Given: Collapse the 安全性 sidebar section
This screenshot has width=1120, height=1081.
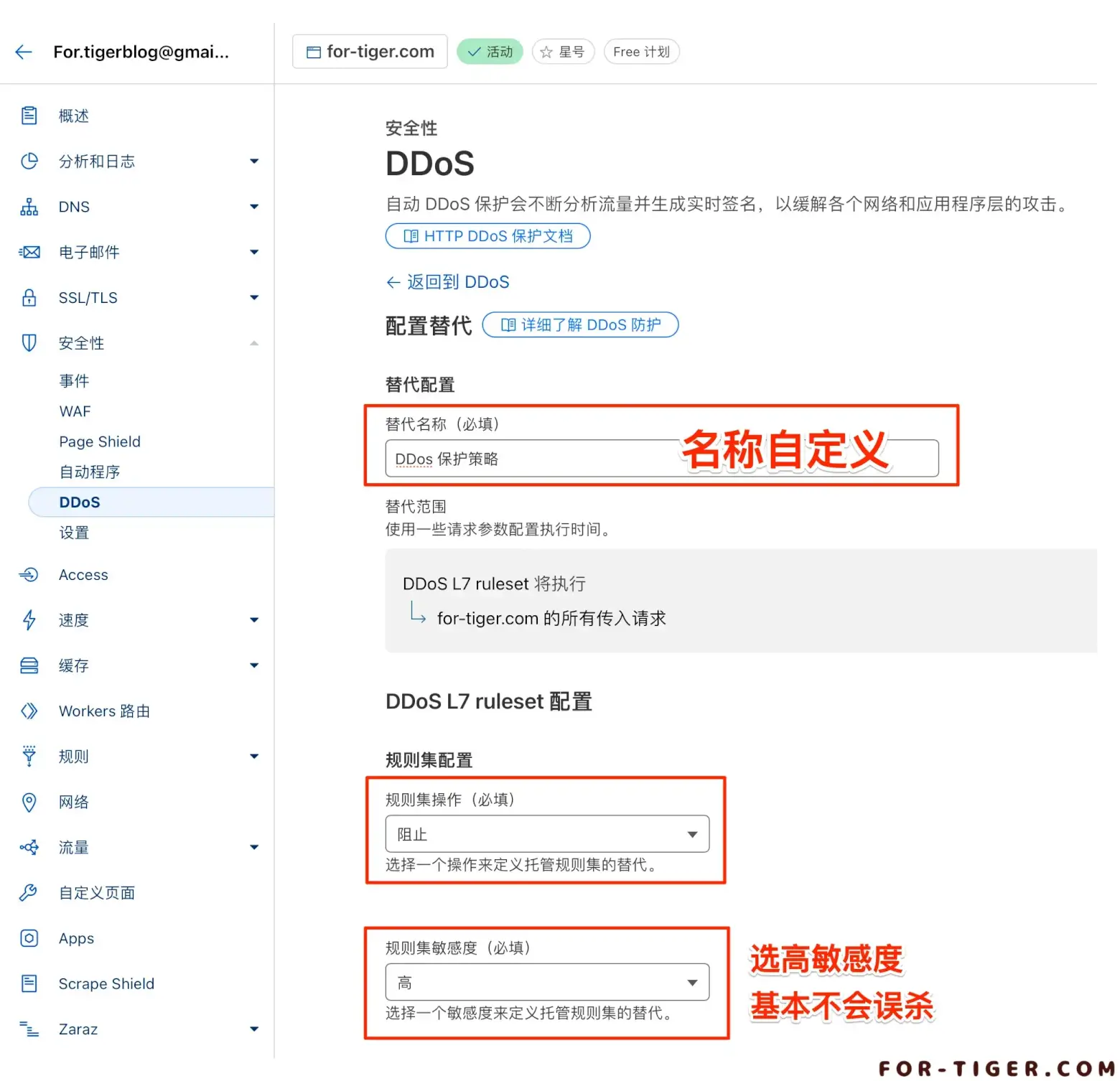Looking at the screenshot, I should point(253,343).
